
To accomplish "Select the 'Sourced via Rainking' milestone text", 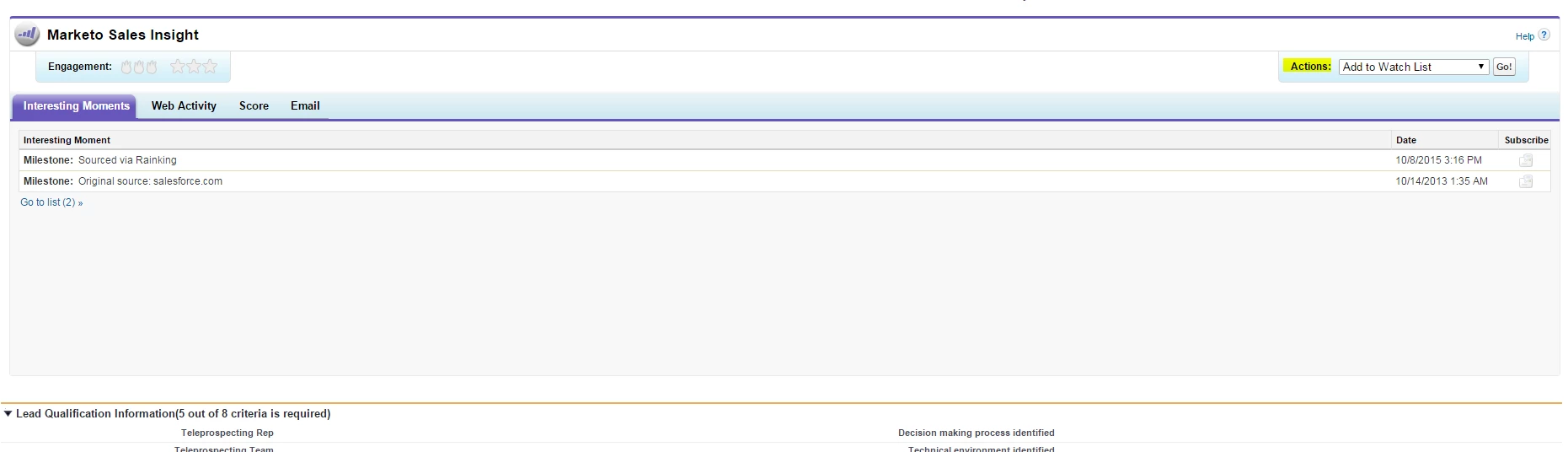I will [127, 160].
